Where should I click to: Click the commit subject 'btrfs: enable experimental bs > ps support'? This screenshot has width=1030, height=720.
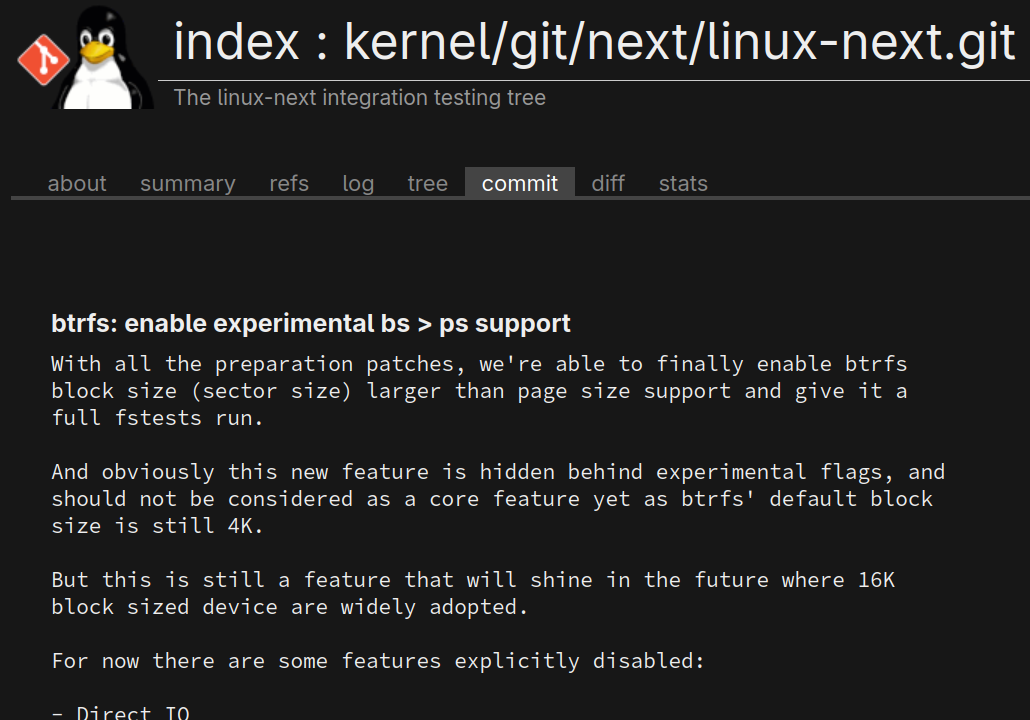311,324
